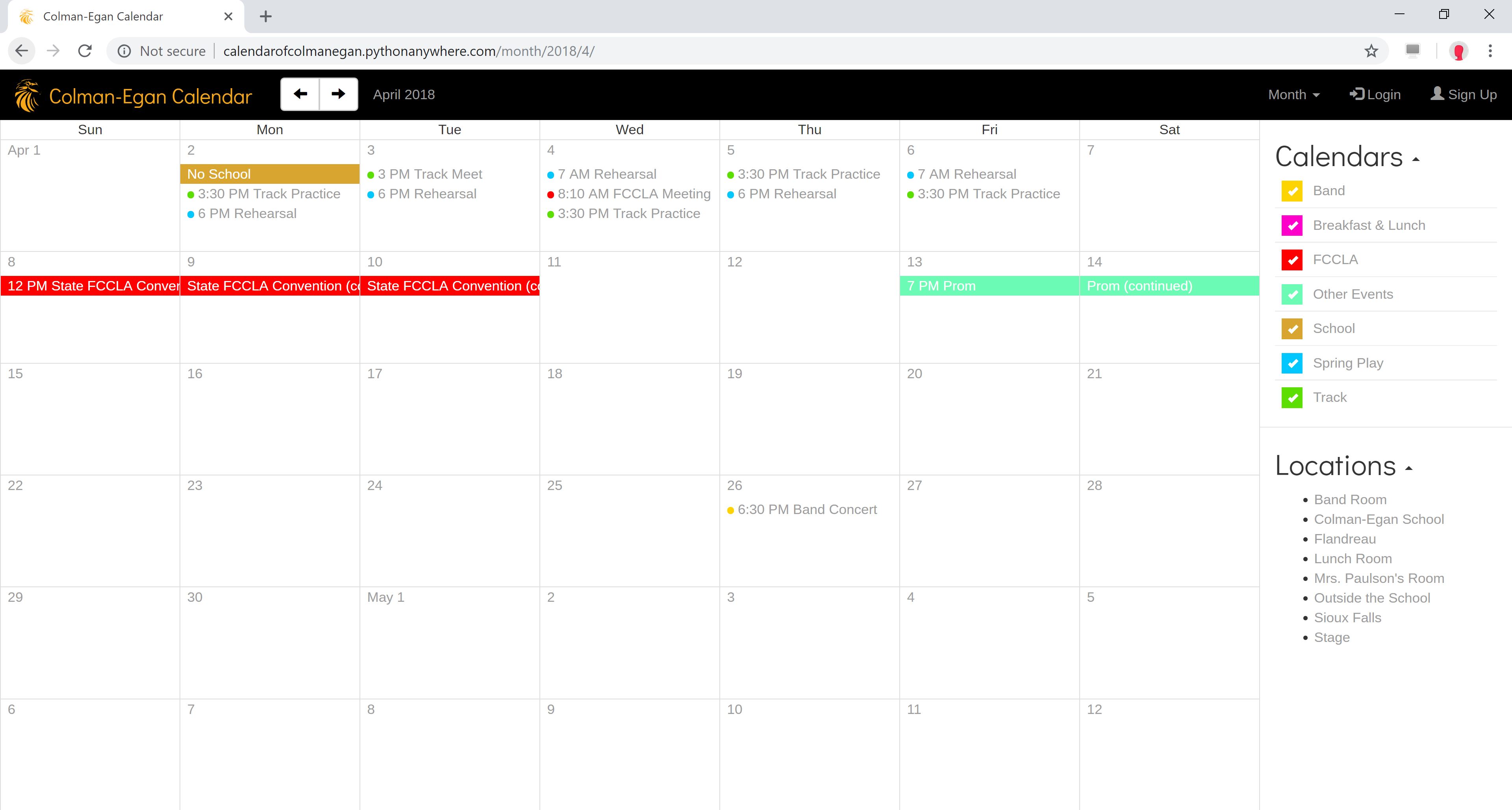Select the Colman-Egan Calendar browser tab
This screenshot has width=1512, height=810.
click(103, 17)
